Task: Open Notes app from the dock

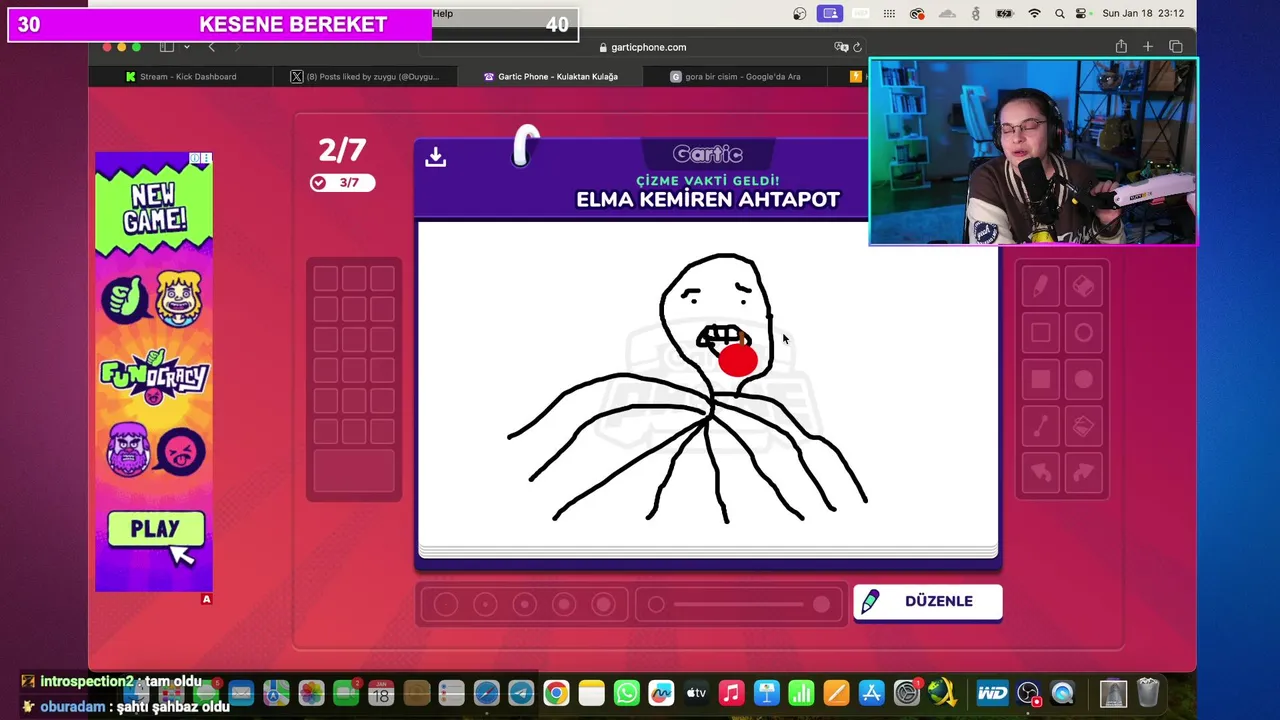Action: (592, 692)
